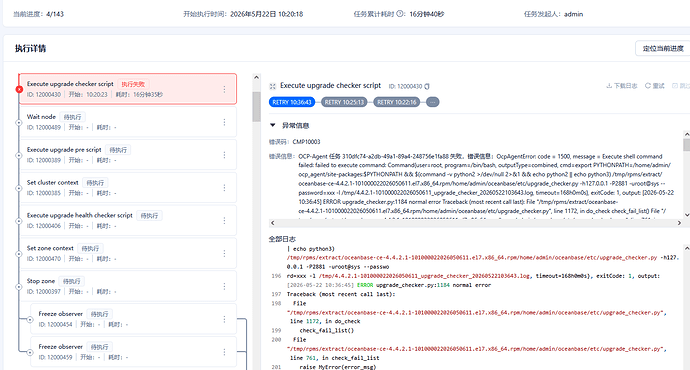Screen dimensions: 690x370
Task: Select the RETRY 10:25:13 attempt
Action: pos(344,102)
